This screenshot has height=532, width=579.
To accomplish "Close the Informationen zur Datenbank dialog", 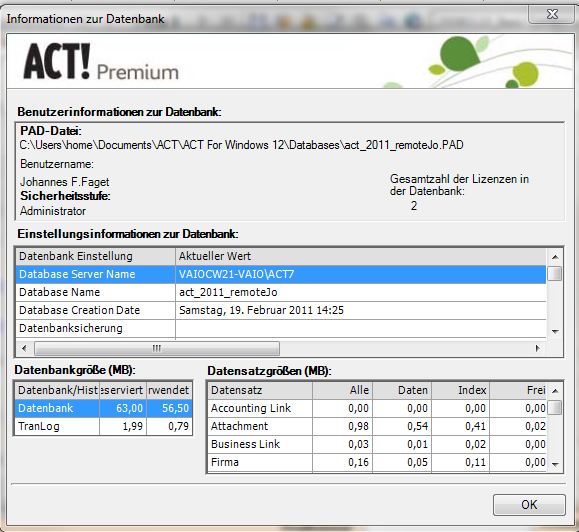I will pos(552,14).
